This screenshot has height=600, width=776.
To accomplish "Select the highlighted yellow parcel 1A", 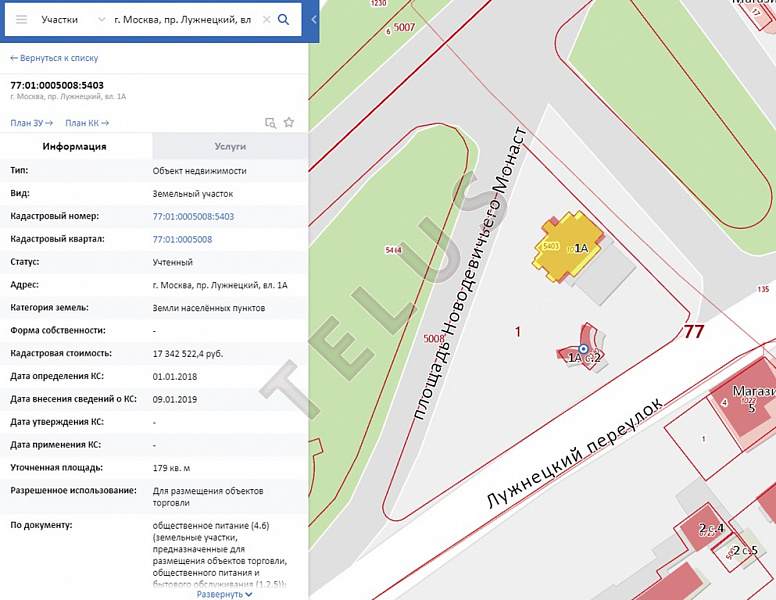I will pos(568,246).
